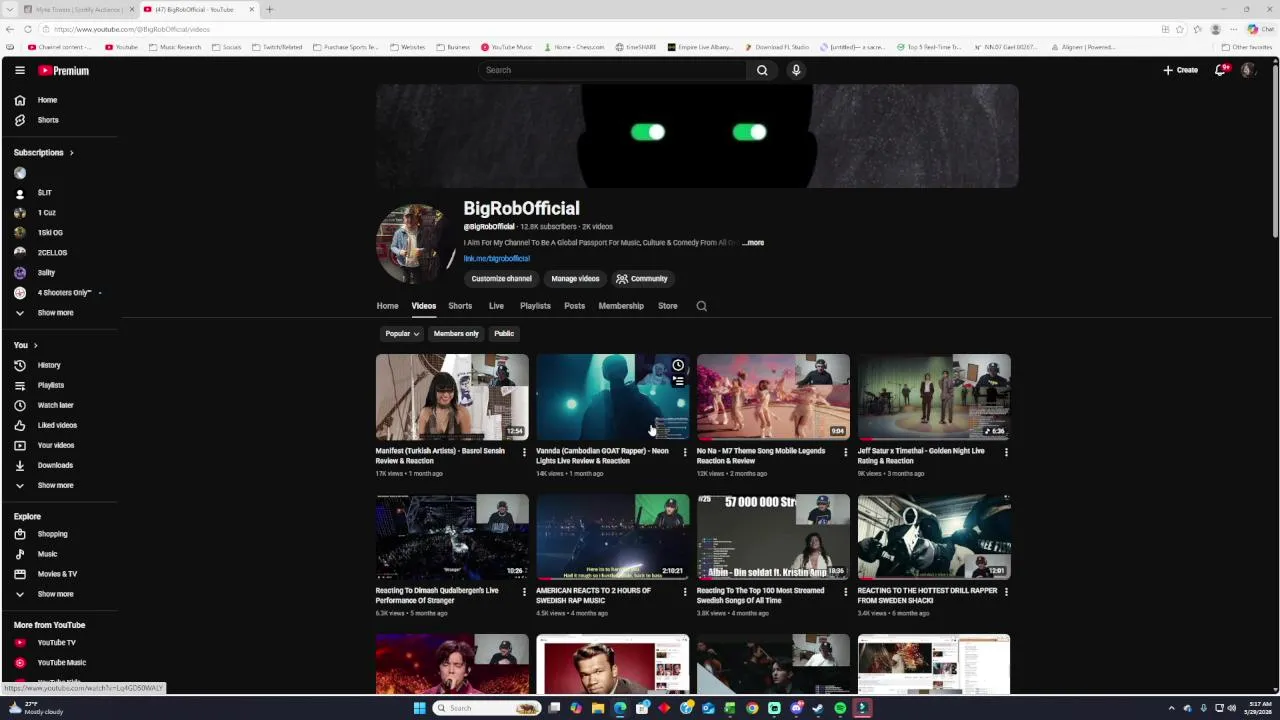Expand channel description with ...more
The width and height of the screenshot is (1280, 720).
tap(753, 243)
